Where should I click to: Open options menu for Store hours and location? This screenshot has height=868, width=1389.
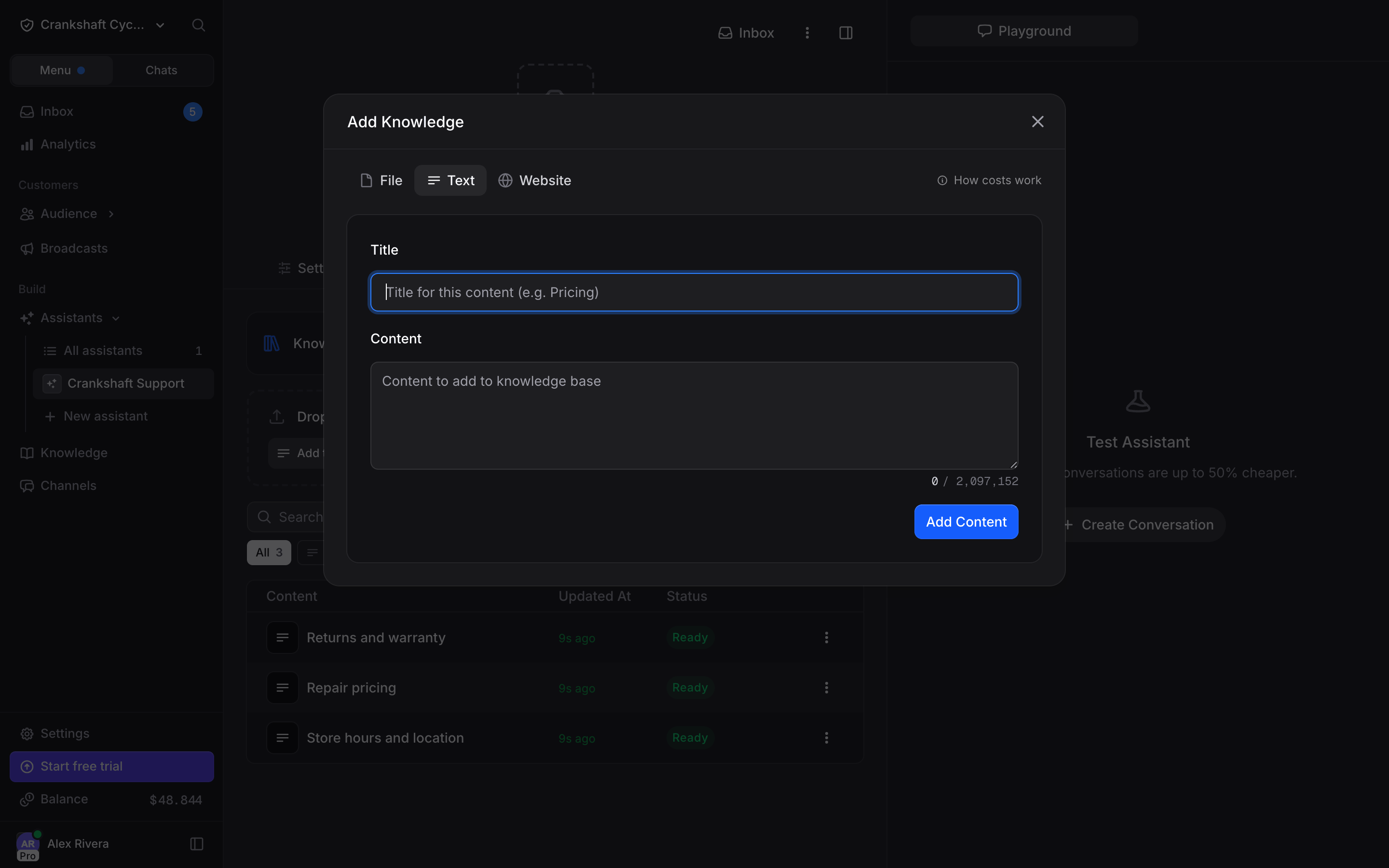click(827, 738)
